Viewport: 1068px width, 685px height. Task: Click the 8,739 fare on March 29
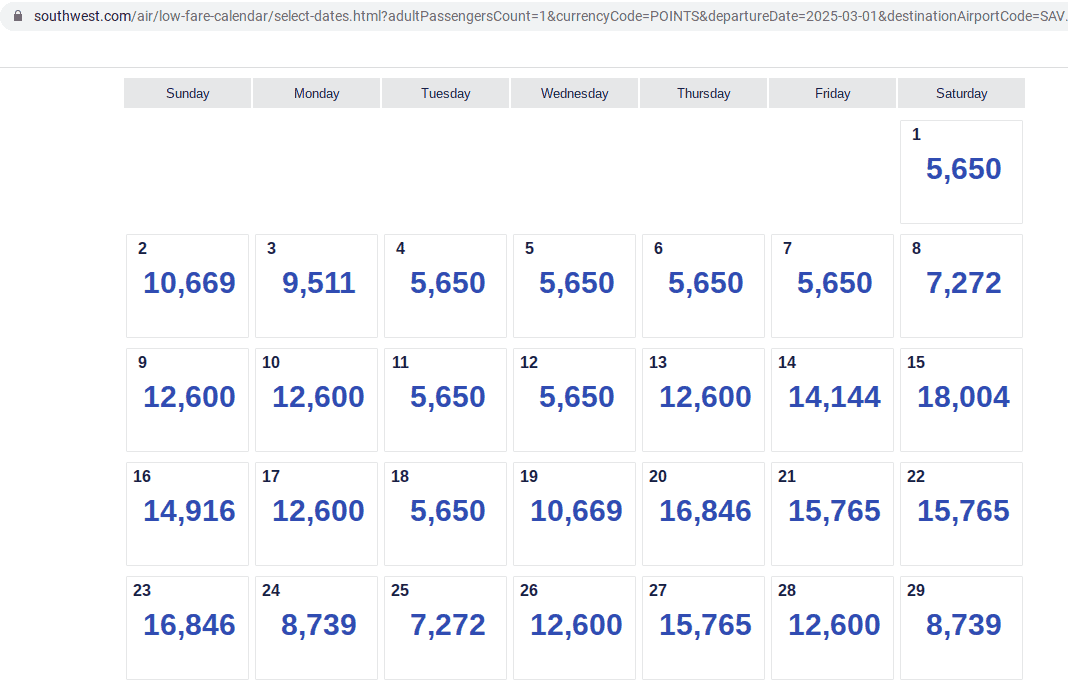pos(961,625)
